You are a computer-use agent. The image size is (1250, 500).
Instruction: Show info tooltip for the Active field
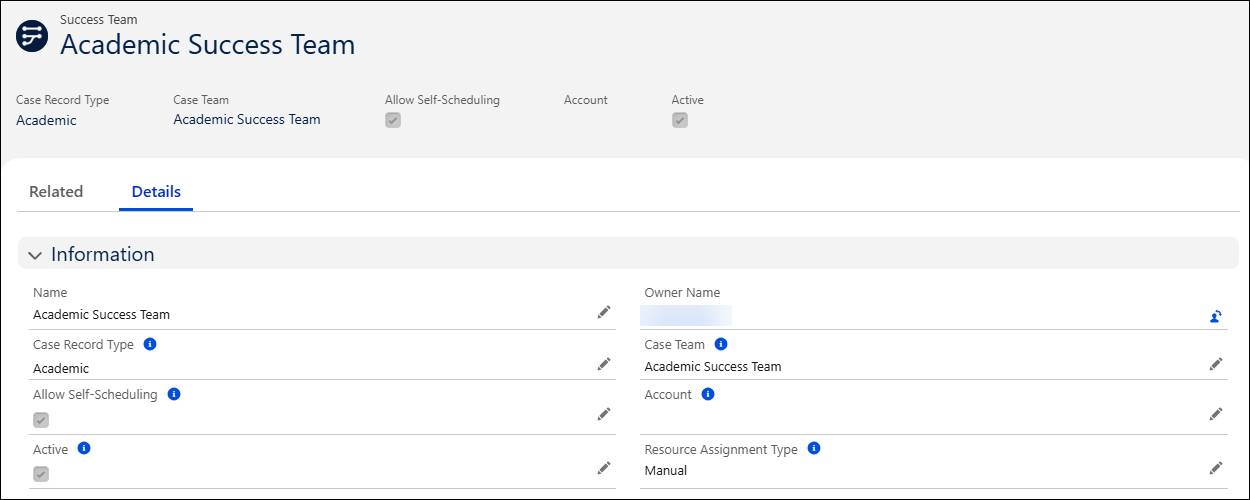point(84,449)
